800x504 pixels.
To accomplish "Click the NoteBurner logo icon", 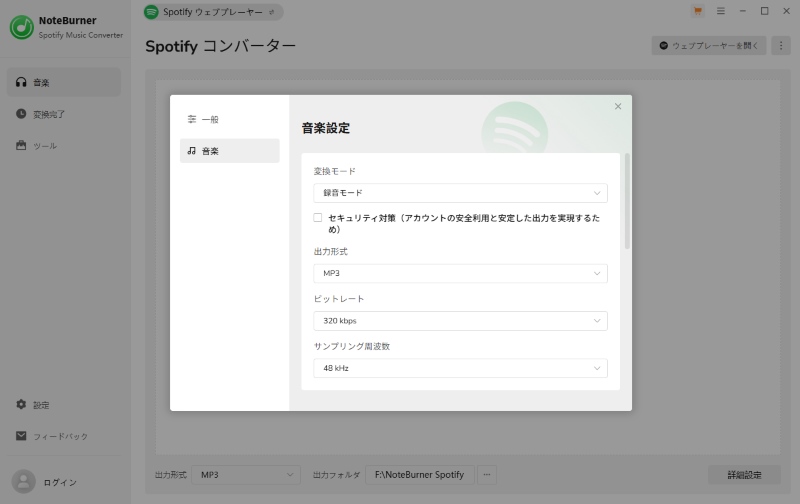I will point(22,27).
